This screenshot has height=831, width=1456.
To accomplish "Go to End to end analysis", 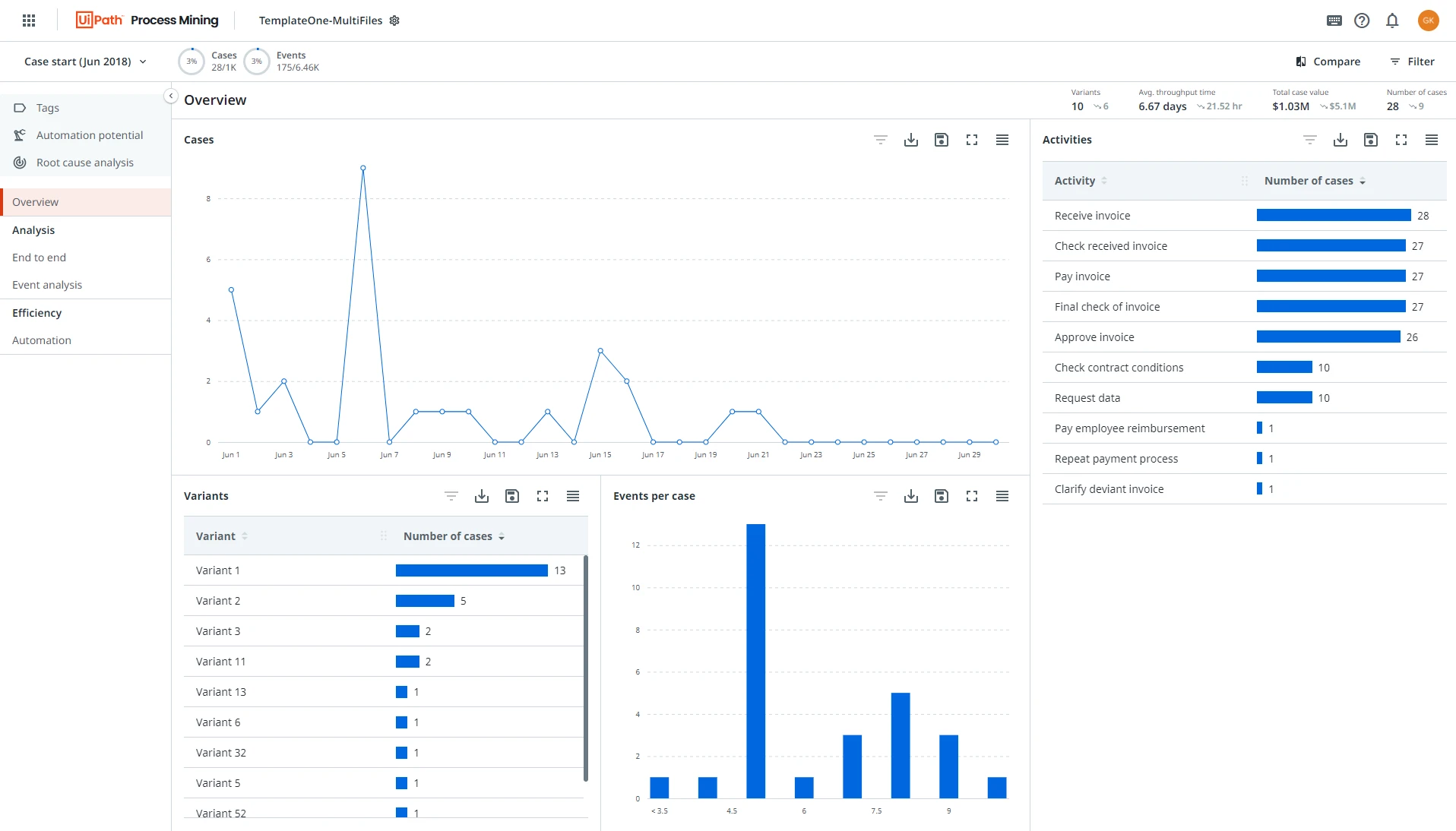I will coord(39,258).
